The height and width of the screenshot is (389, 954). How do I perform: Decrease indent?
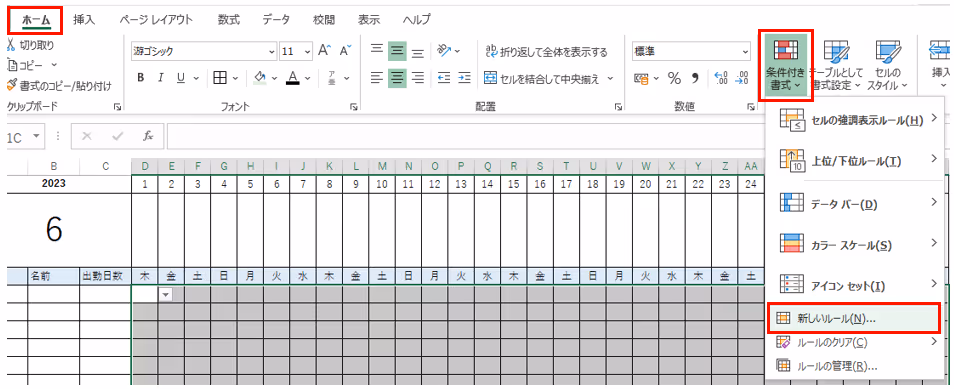(x=444, y=78)
